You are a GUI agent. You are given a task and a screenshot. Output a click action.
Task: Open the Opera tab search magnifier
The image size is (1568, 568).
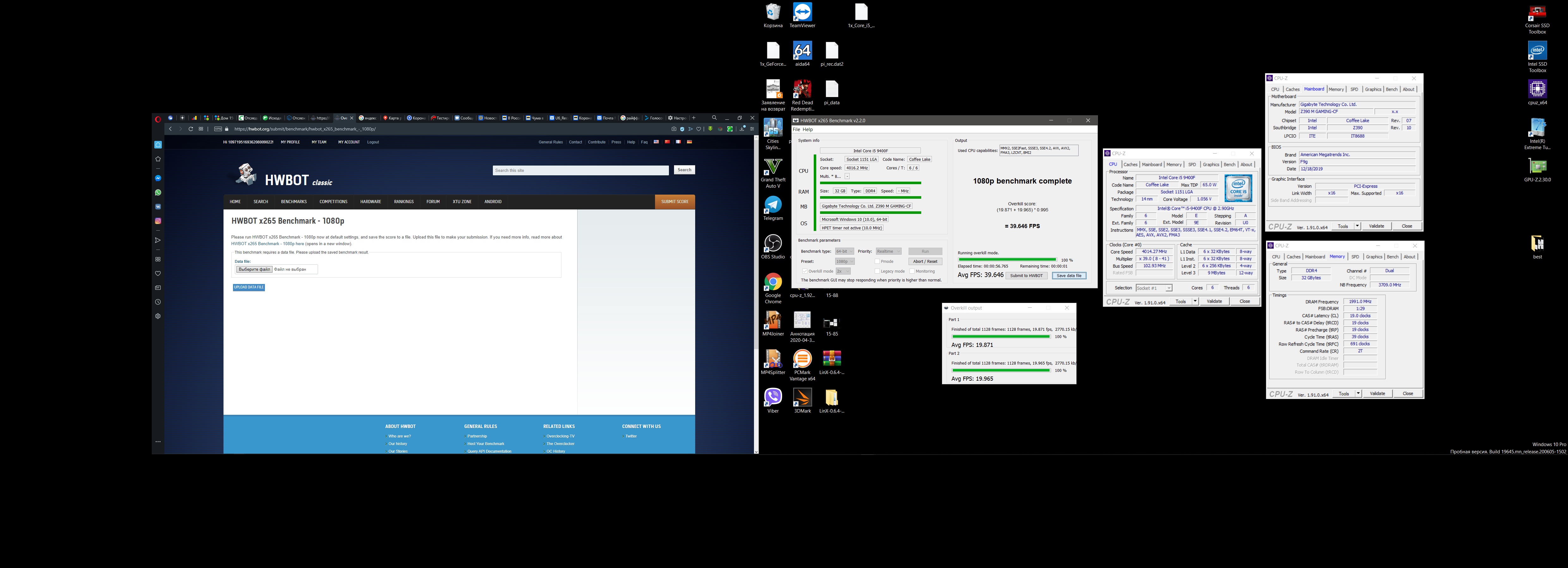tap(714, 118)
